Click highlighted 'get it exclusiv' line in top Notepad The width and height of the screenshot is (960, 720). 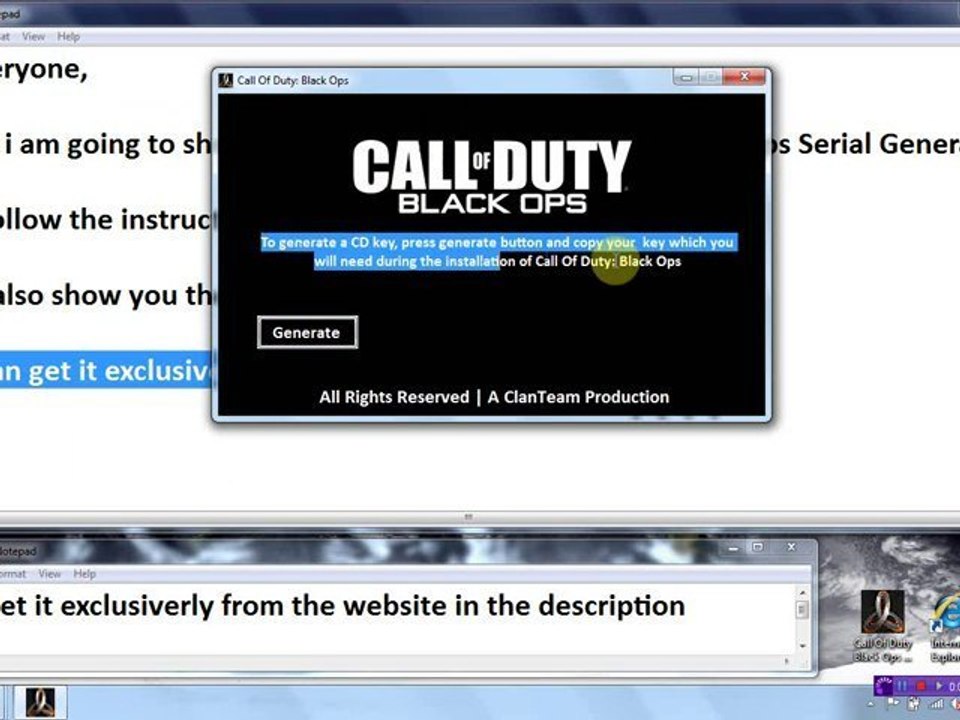tap(105, 370)
